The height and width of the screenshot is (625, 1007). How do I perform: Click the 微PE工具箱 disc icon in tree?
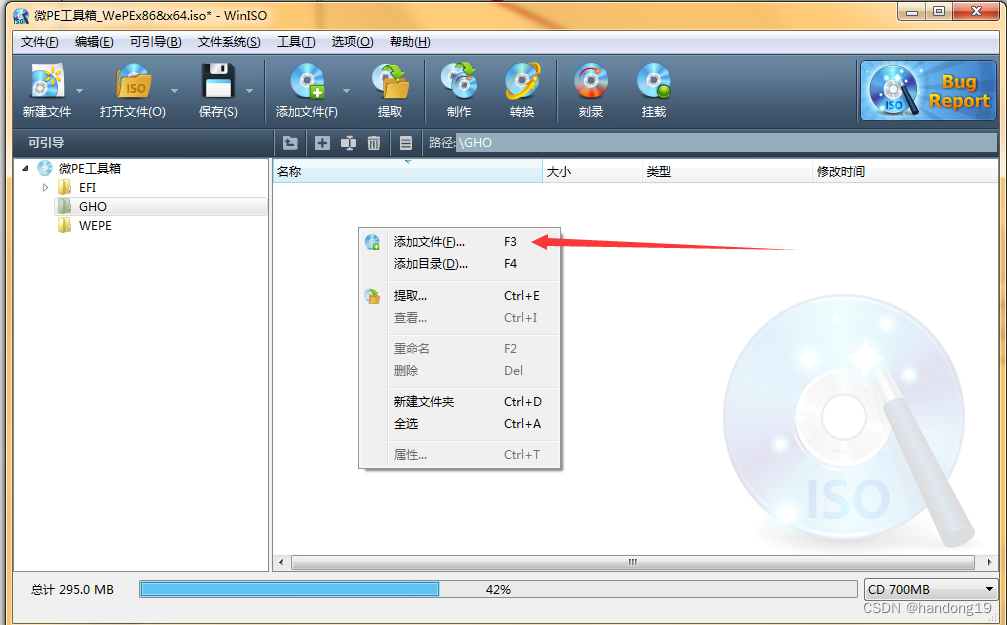click(44, 168)
